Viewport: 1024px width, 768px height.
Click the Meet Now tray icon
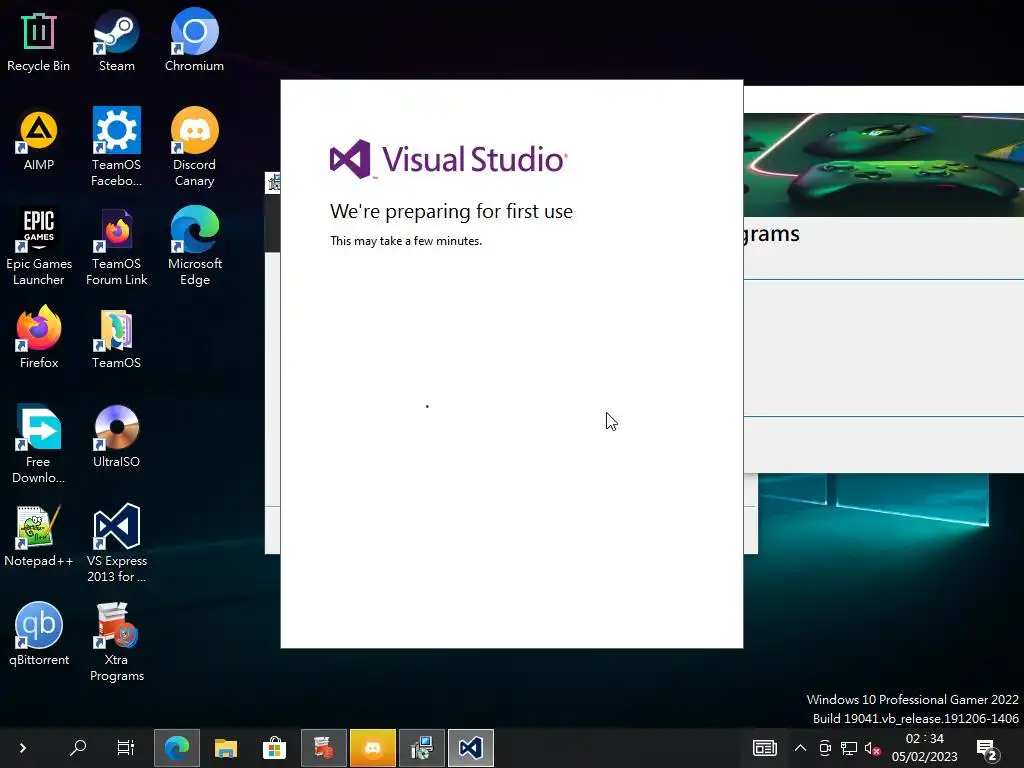pyautogui.click(x=825, y=748)
